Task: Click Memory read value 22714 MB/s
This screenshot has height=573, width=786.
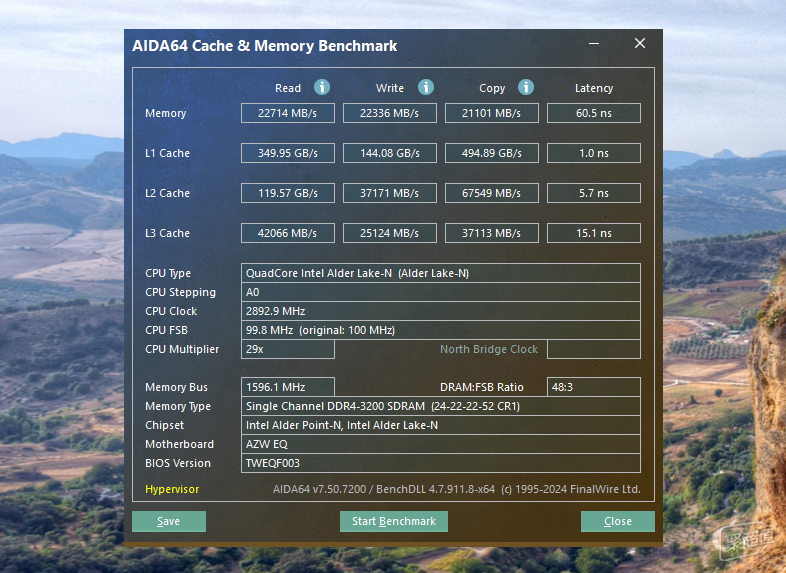Action: click(x=288, y=113)
